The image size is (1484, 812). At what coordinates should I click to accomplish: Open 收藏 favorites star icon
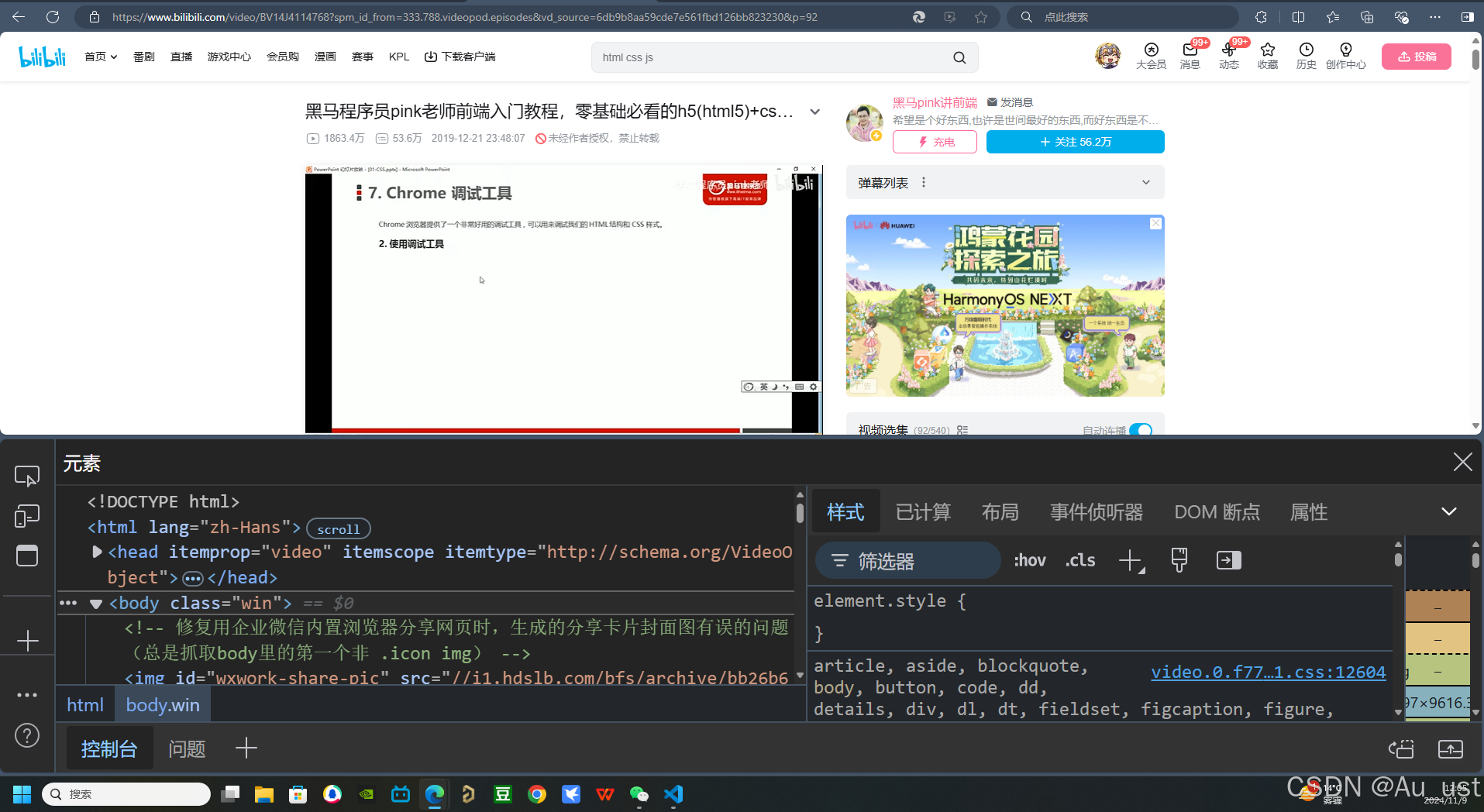pos(1268,56)
